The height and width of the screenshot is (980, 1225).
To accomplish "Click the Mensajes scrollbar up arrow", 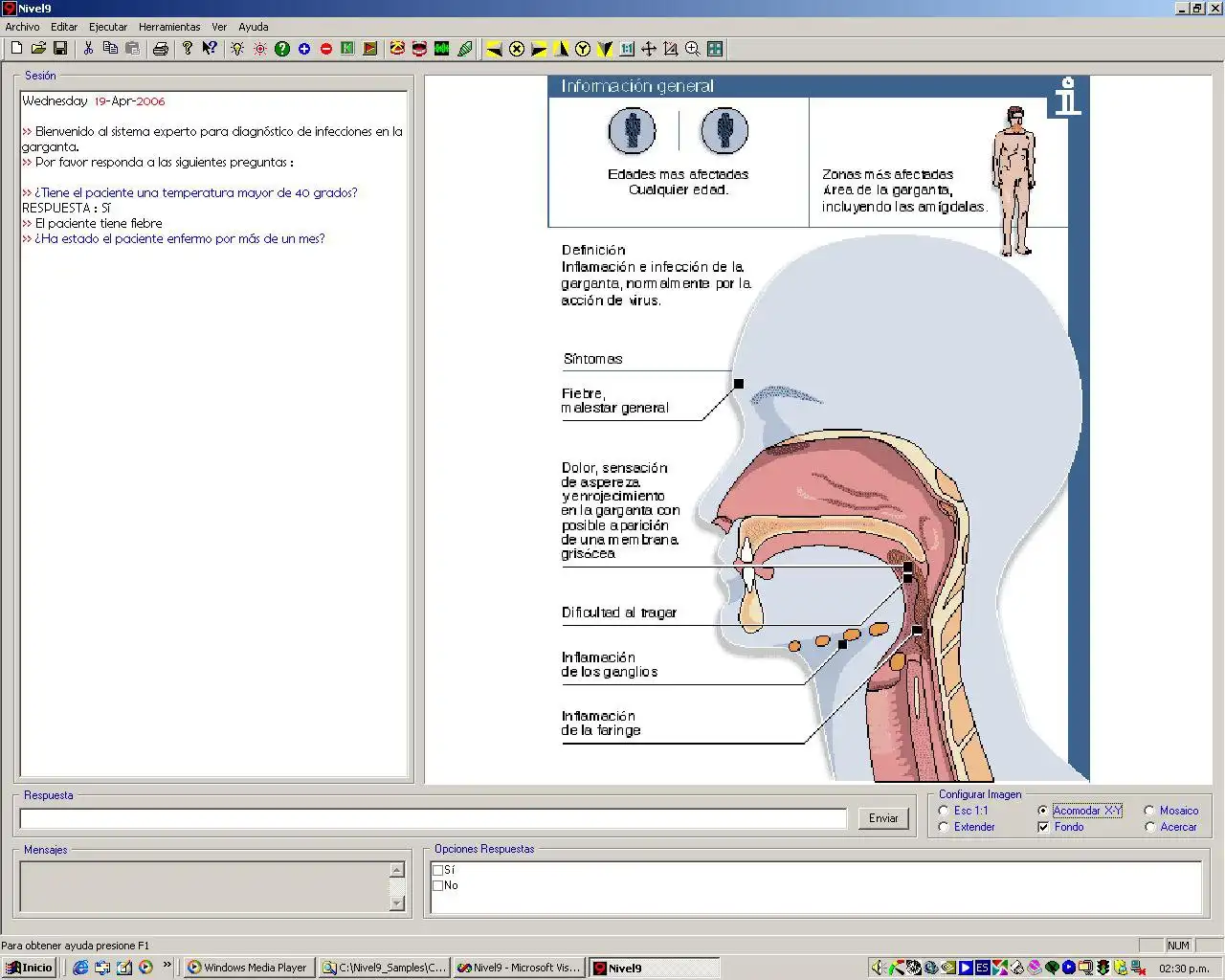I will (x=397, y=870).
